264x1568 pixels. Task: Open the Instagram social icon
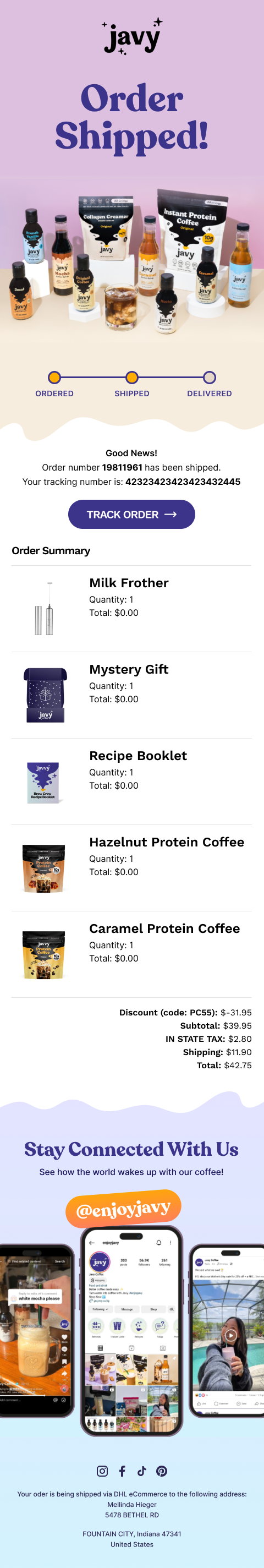tap(102, 1471)
